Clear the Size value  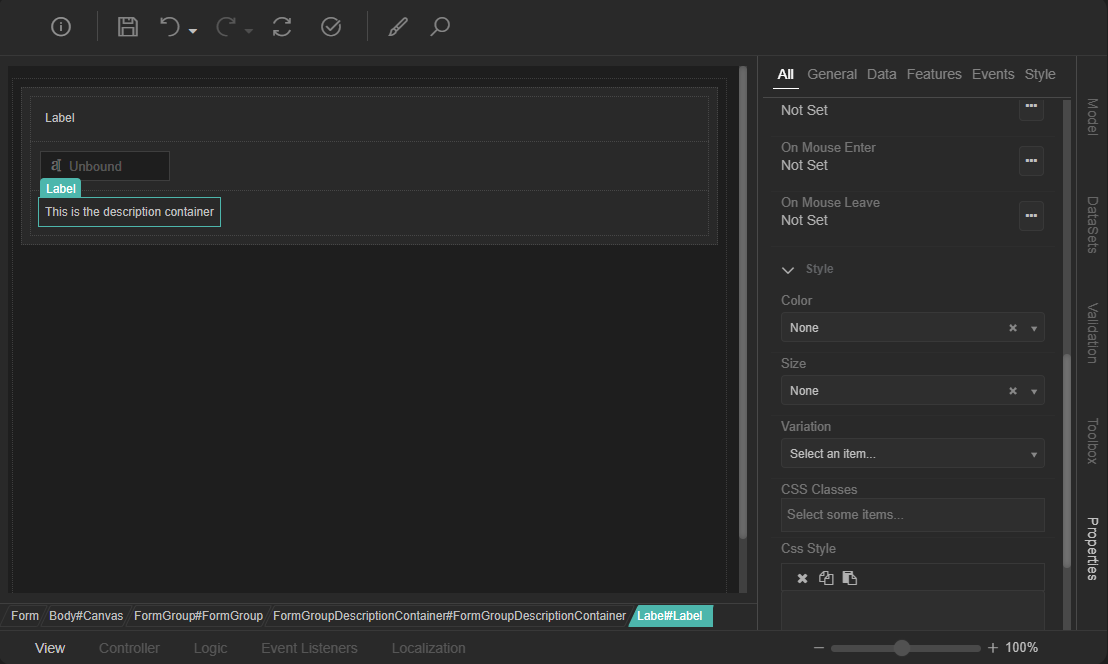click(1012, 391)
